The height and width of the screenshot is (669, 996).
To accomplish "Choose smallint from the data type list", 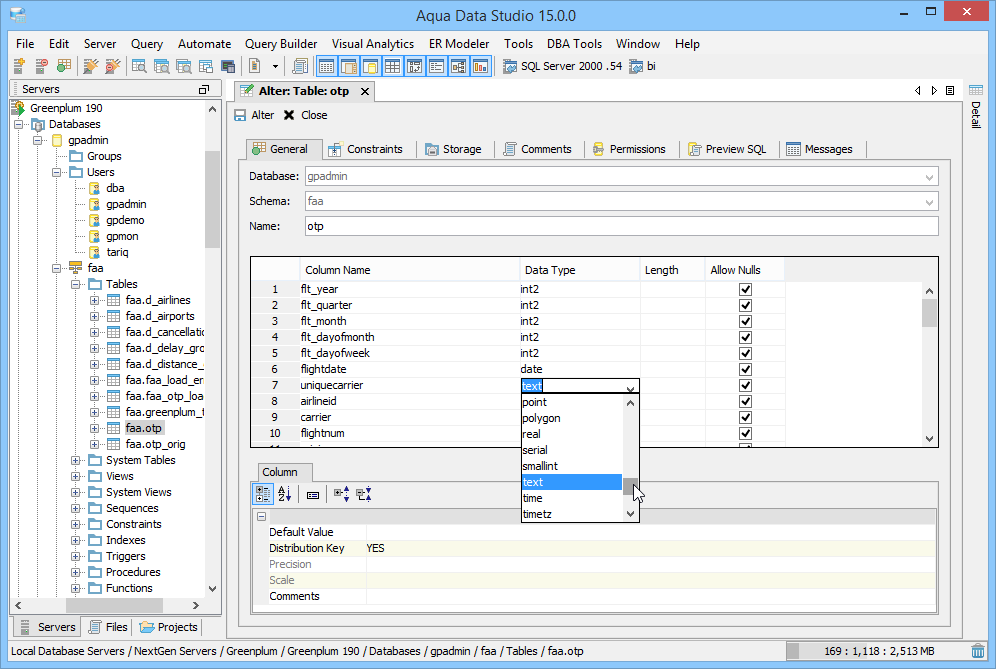I will coord(572,466).
